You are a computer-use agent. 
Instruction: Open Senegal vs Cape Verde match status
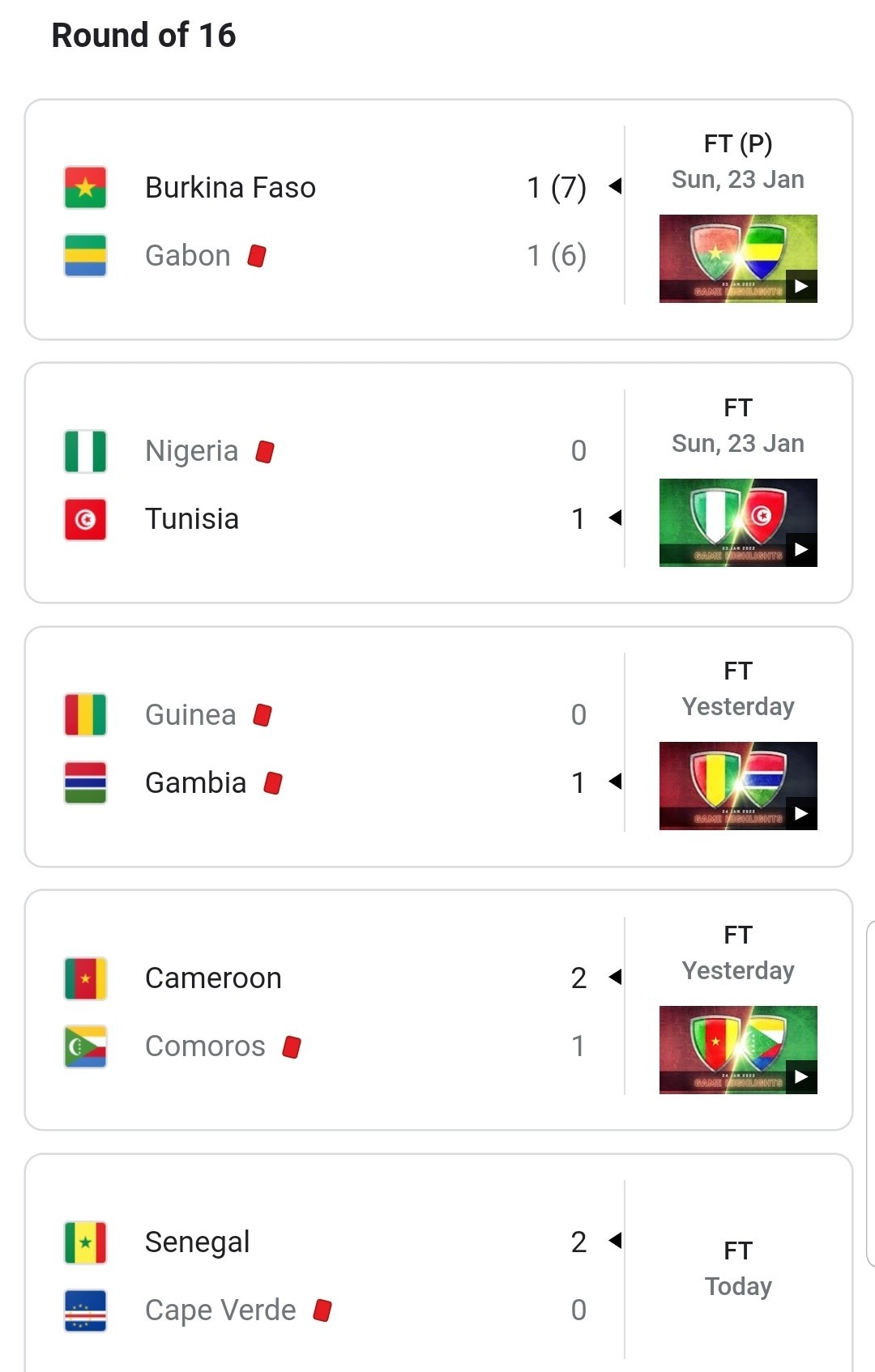click(x=738, y=1268)
